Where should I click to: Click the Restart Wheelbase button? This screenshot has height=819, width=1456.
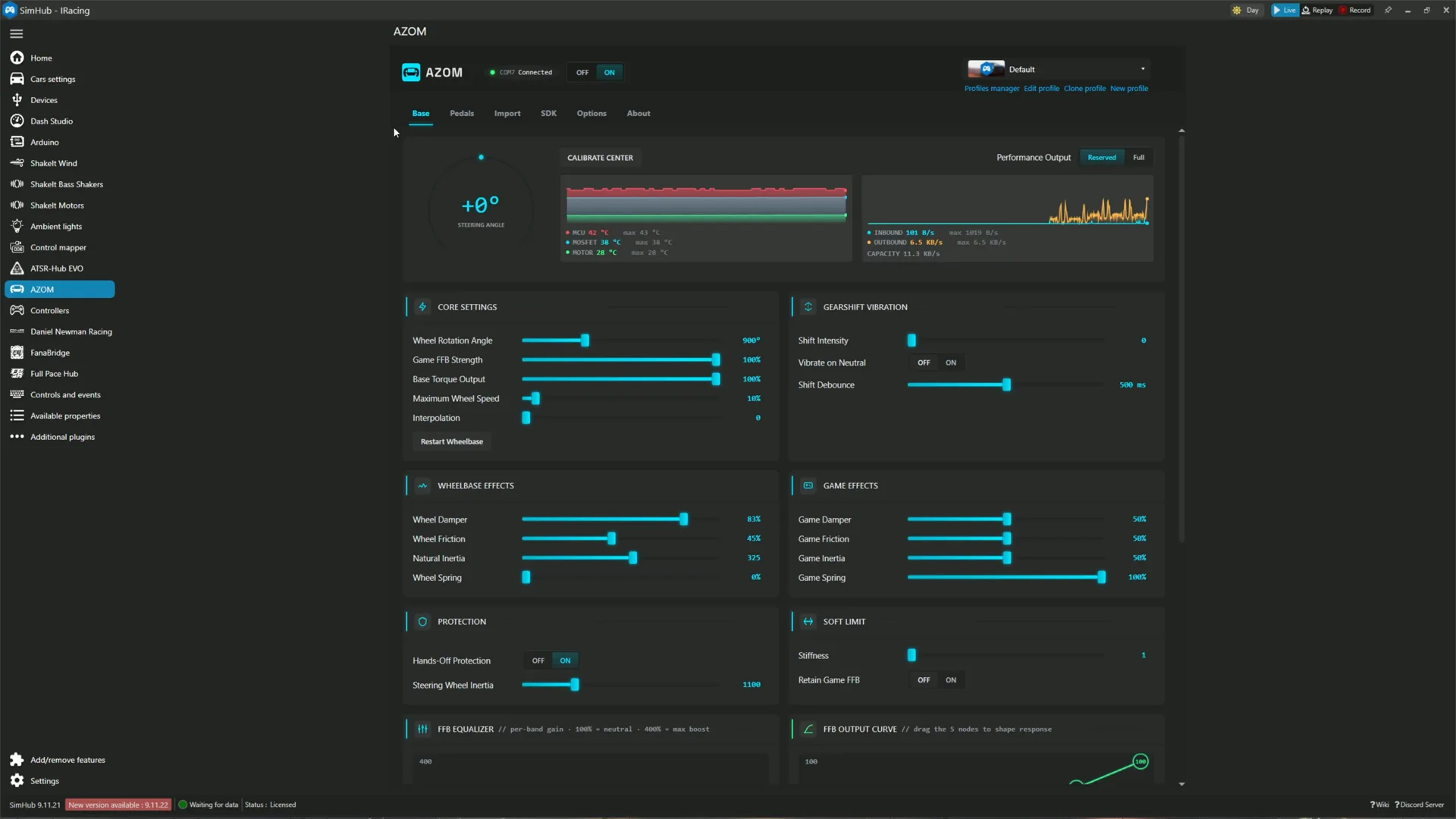point(452,441)
